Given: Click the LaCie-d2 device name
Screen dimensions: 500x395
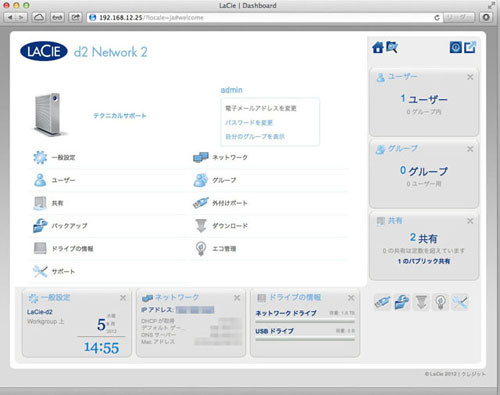Looking at the screenshot, I should pyautogui.click(x=40, y=312).
